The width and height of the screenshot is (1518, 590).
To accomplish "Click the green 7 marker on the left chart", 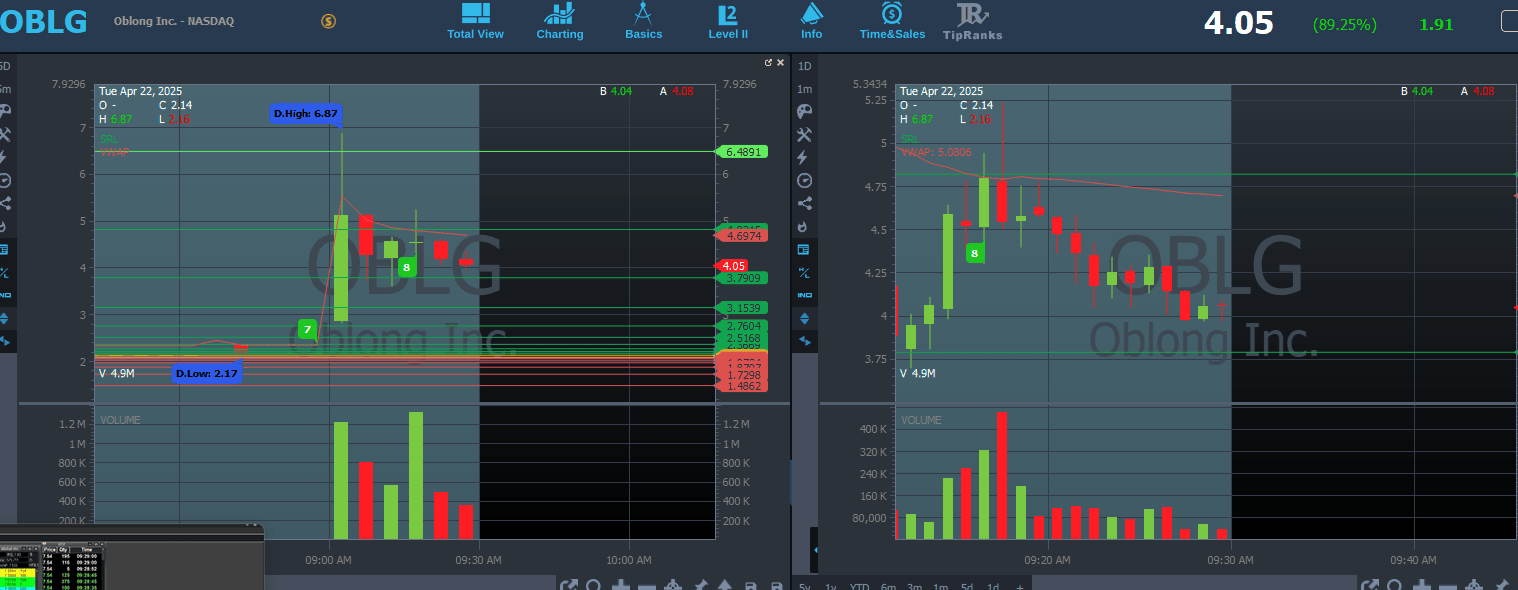I will click(308, 329).
